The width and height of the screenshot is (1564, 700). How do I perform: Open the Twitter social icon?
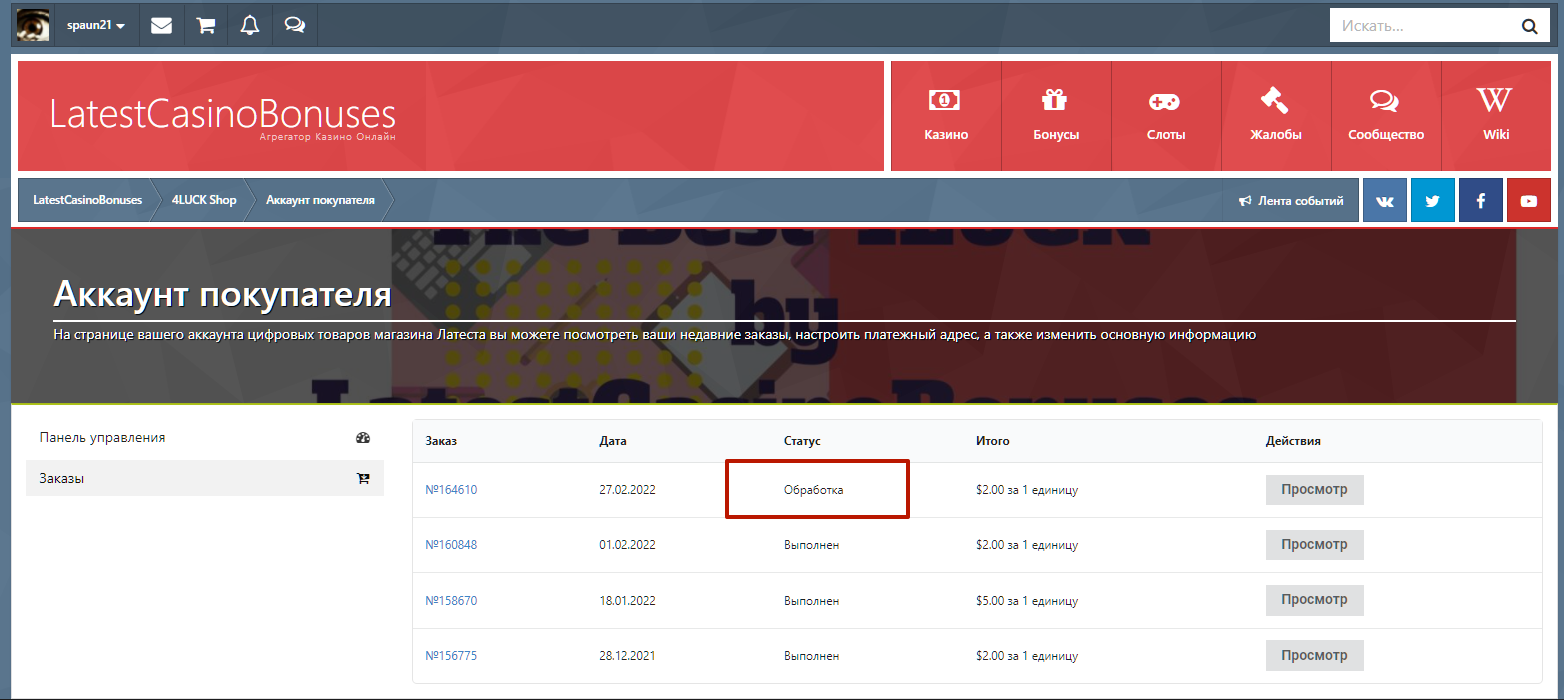tap(1433, 201)
